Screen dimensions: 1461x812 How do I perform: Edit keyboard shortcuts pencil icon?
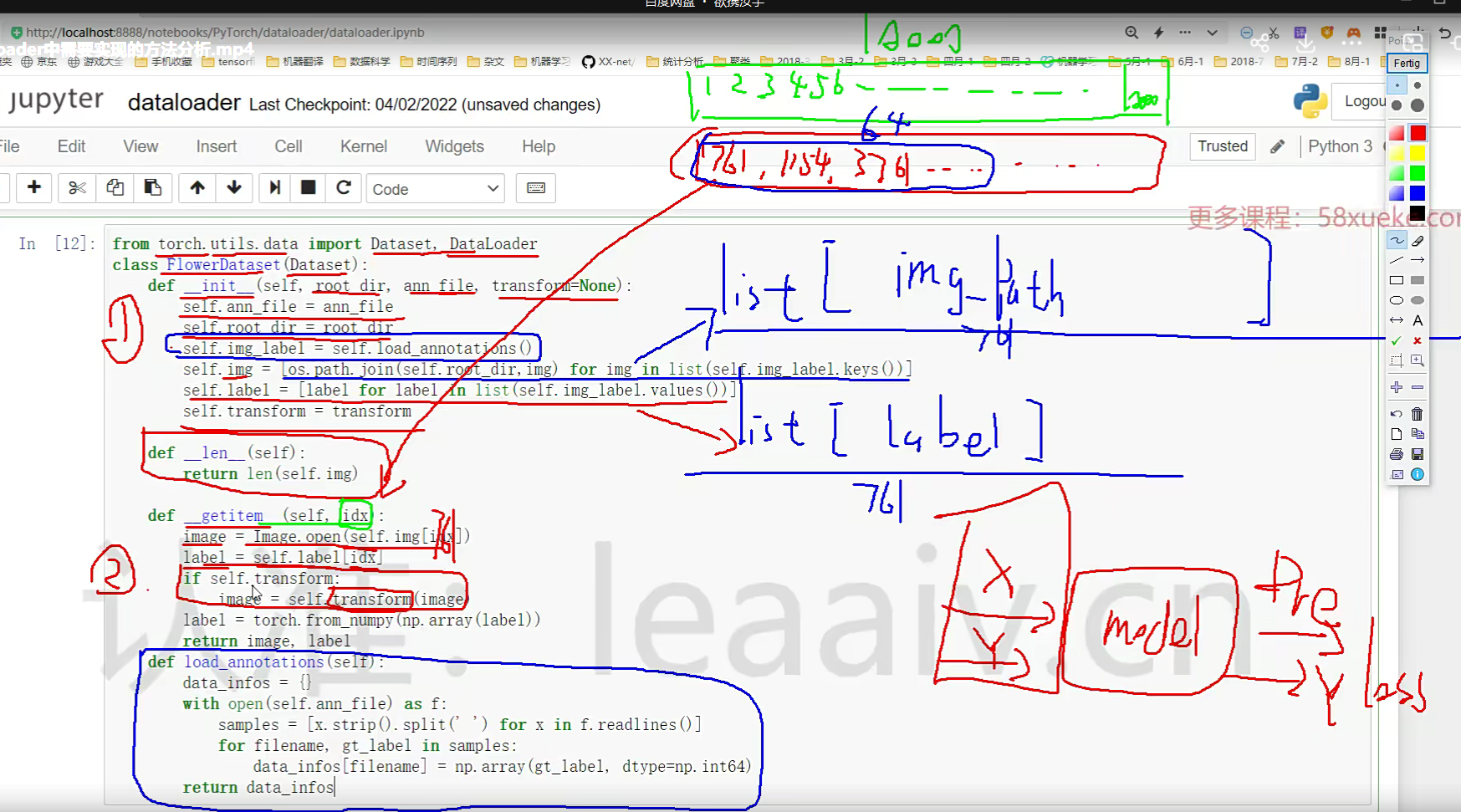(1277, 147)
